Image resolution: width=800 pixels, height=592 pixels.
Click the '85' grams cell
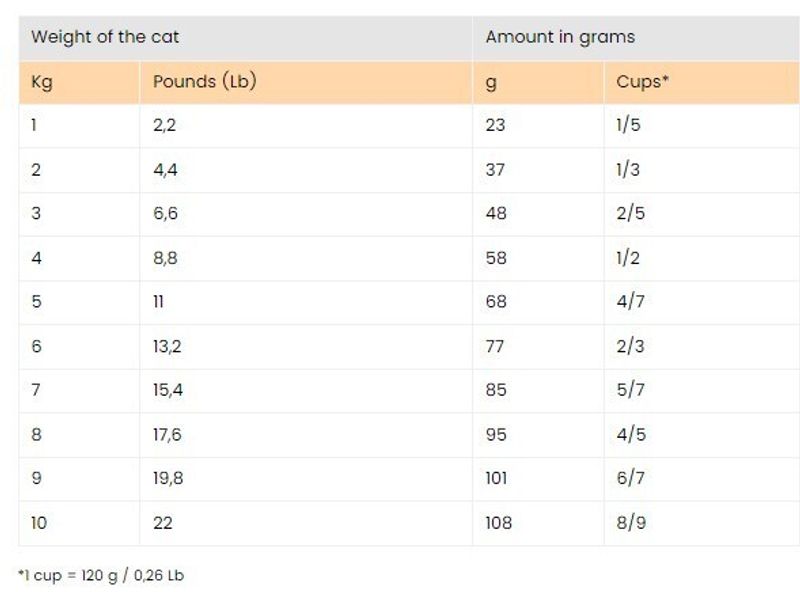496,390
